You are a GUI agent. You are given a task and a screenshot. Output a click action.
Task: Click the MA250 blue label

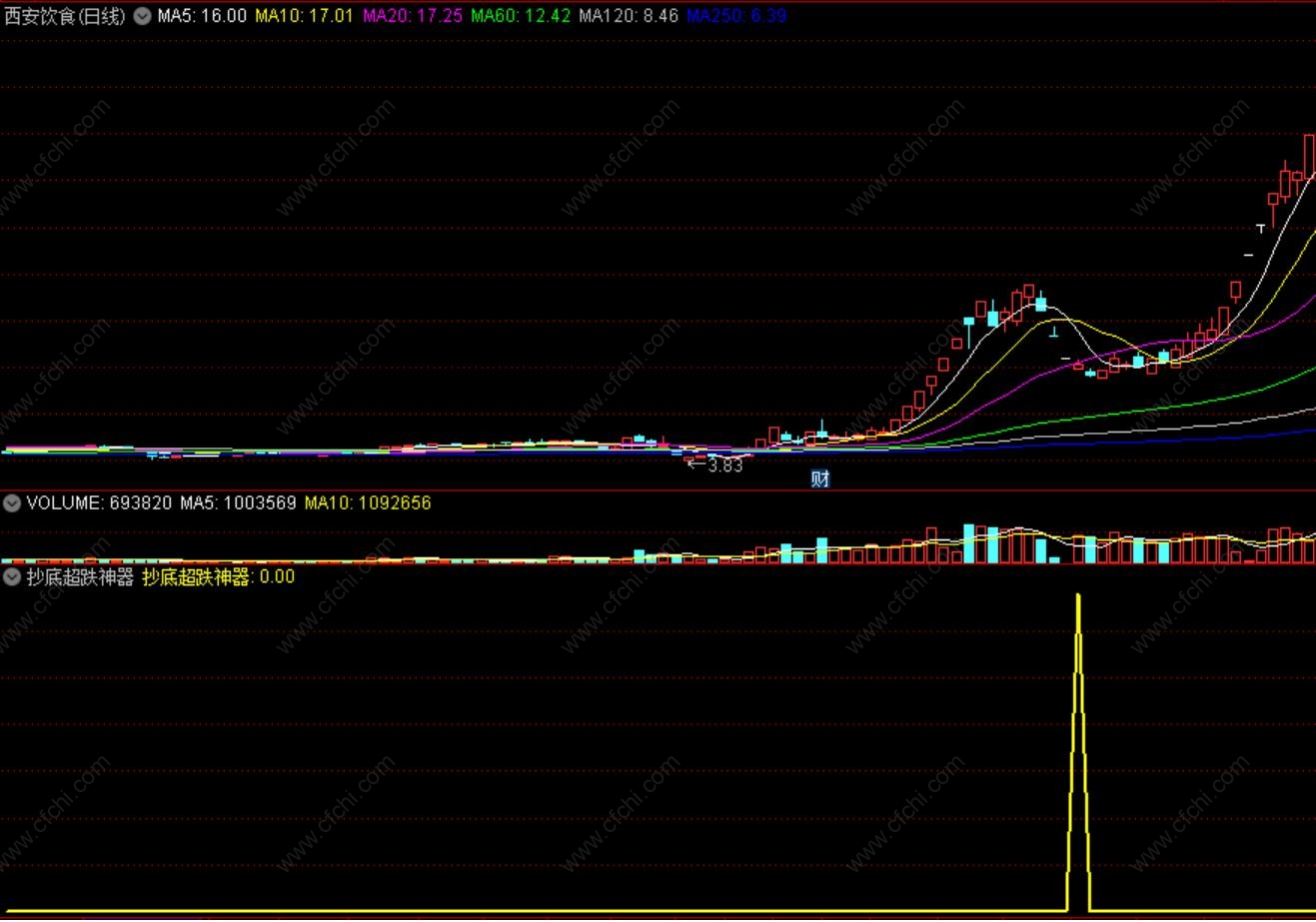[736, 16]
